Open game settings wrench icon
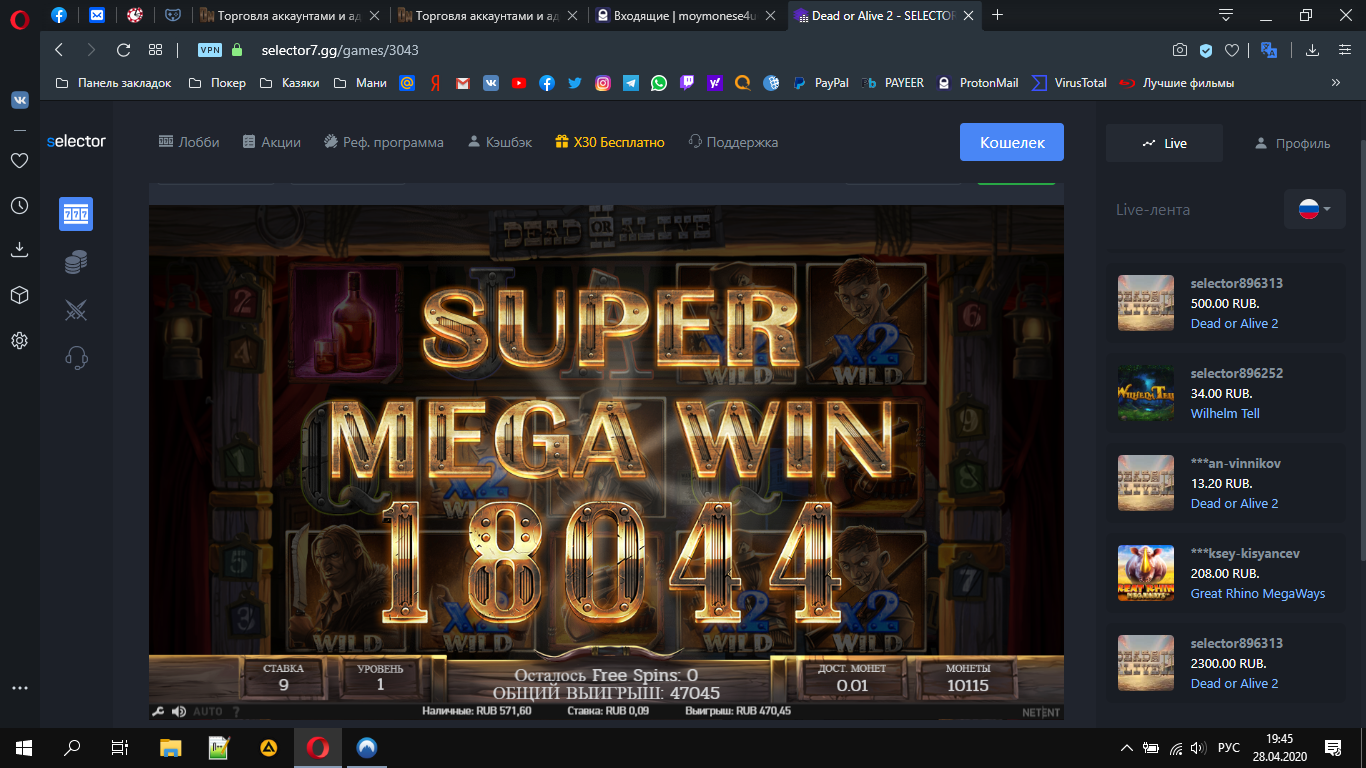 tap(157, 711)
